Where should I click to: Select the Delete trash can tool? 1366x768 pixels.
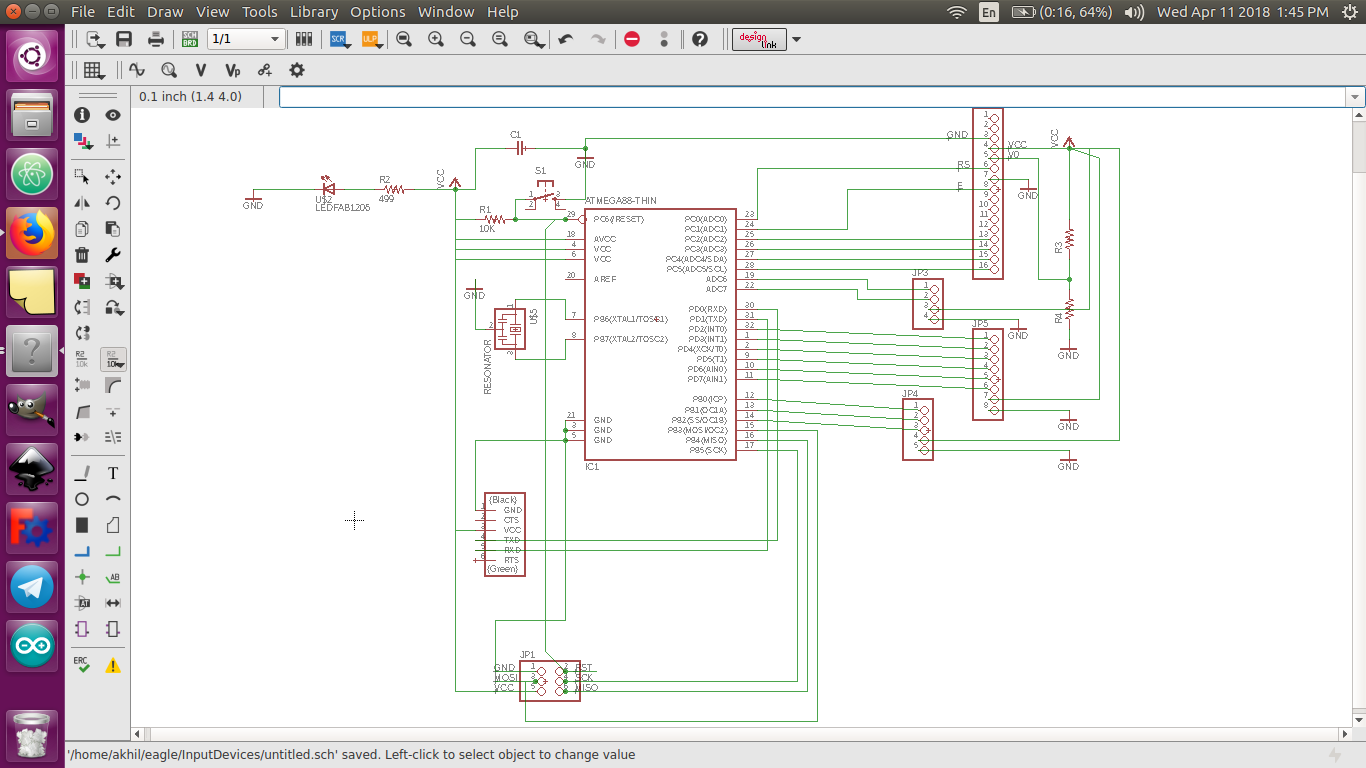pos(83,255)
